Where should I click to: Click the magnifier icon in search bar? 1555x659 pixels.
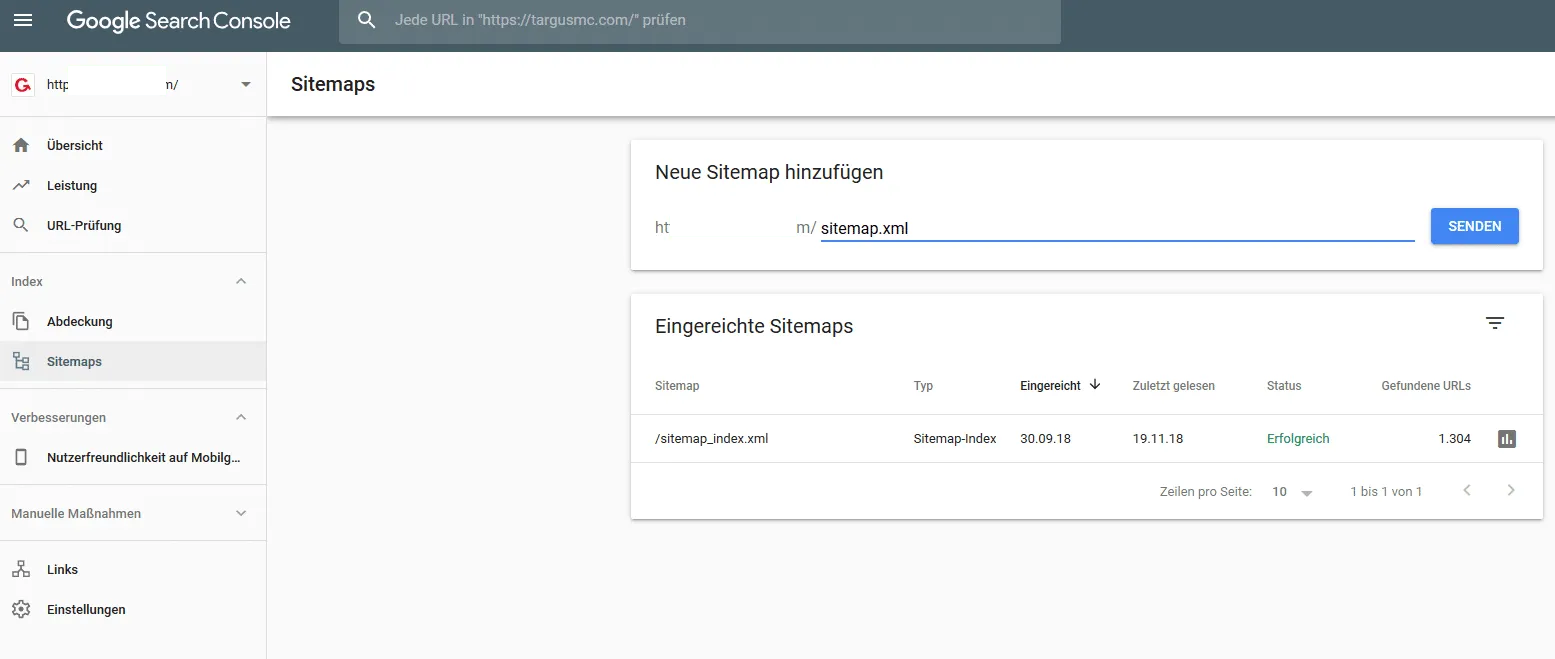pyautogui.click(x=367, y=20)
